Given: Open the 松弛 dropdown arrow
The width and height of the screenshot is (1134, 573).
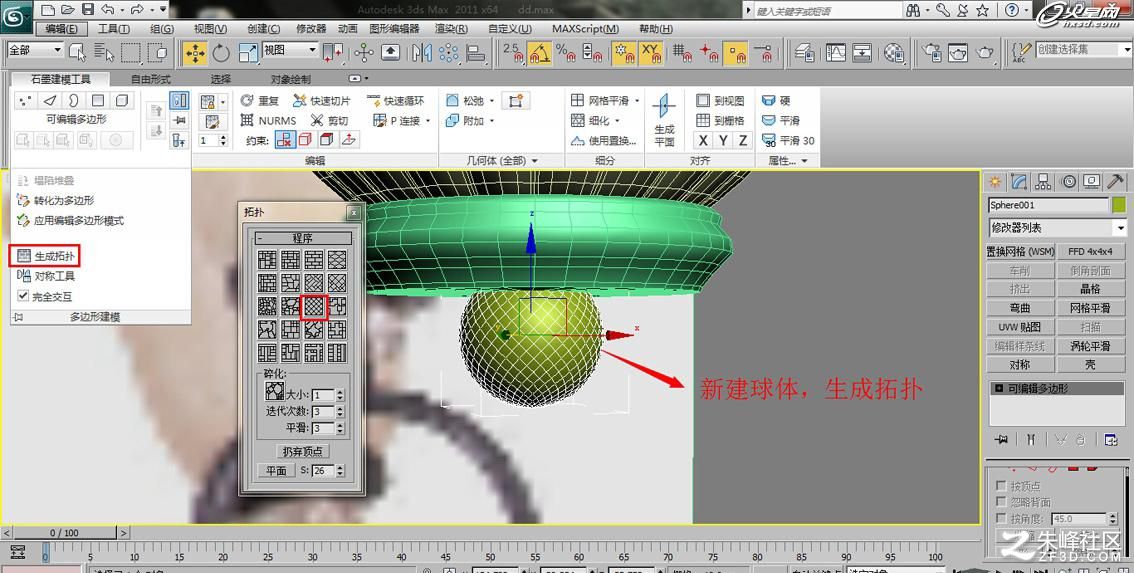Looking at the screenshot, I should (x=492, y=101).
